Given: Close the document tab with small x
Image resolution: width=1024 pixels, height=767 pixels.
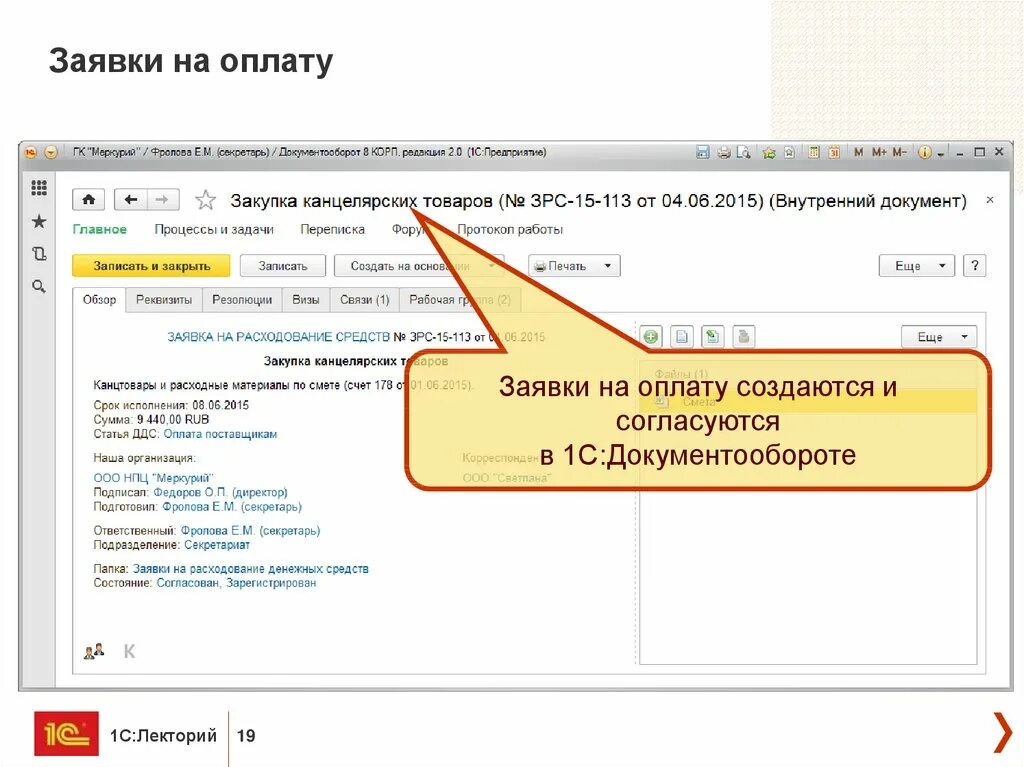Looking at the screenshot, I should coord(990,200).
